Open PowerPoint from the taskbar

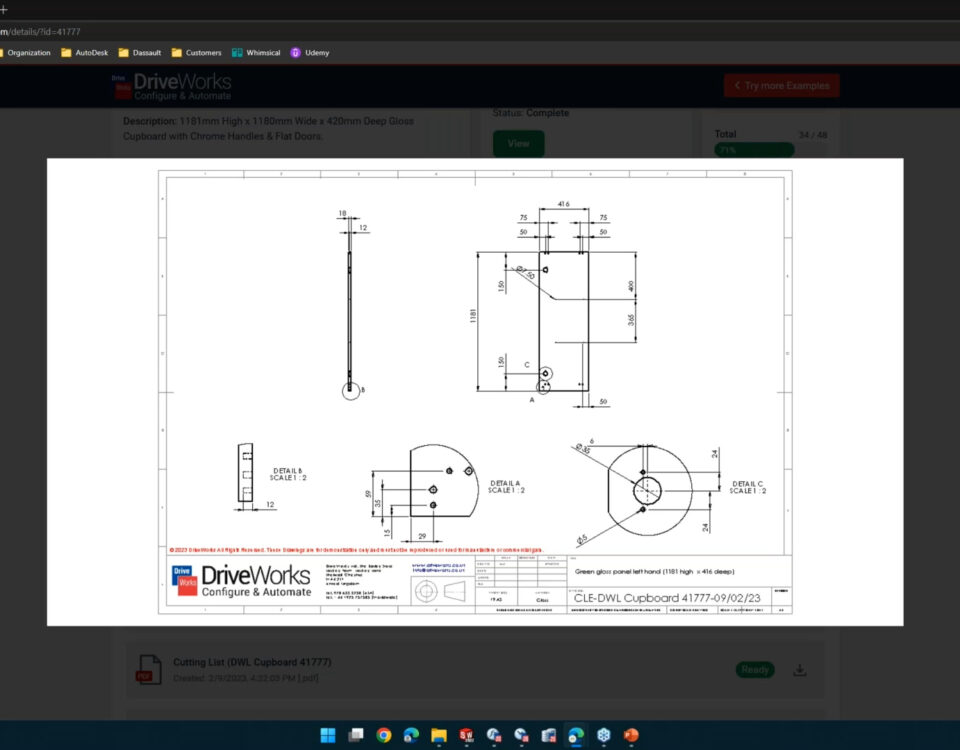633,735
